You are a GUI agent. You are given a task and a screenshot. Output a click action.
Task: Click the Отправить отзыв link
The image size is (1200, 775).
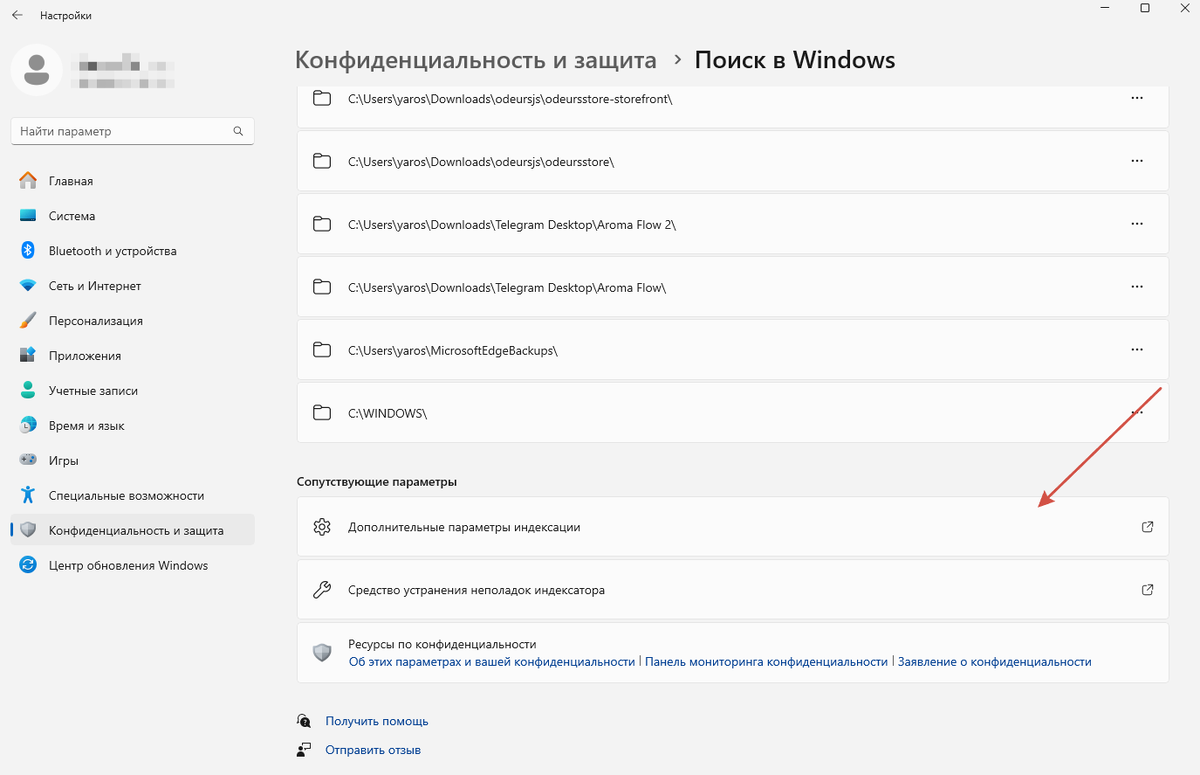click(373, 750)
